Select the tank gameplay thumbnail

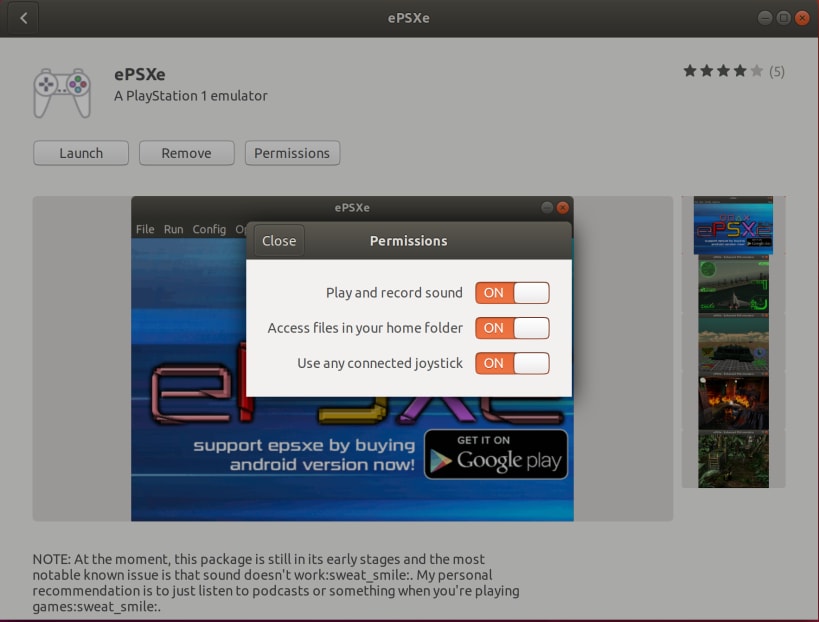click(x=732, y=343)
